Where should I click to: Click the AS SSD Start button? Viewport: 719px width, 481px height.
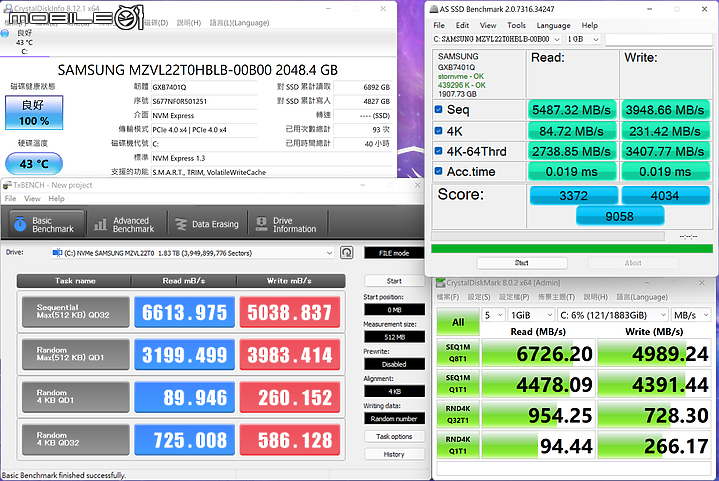pos(522,263)
